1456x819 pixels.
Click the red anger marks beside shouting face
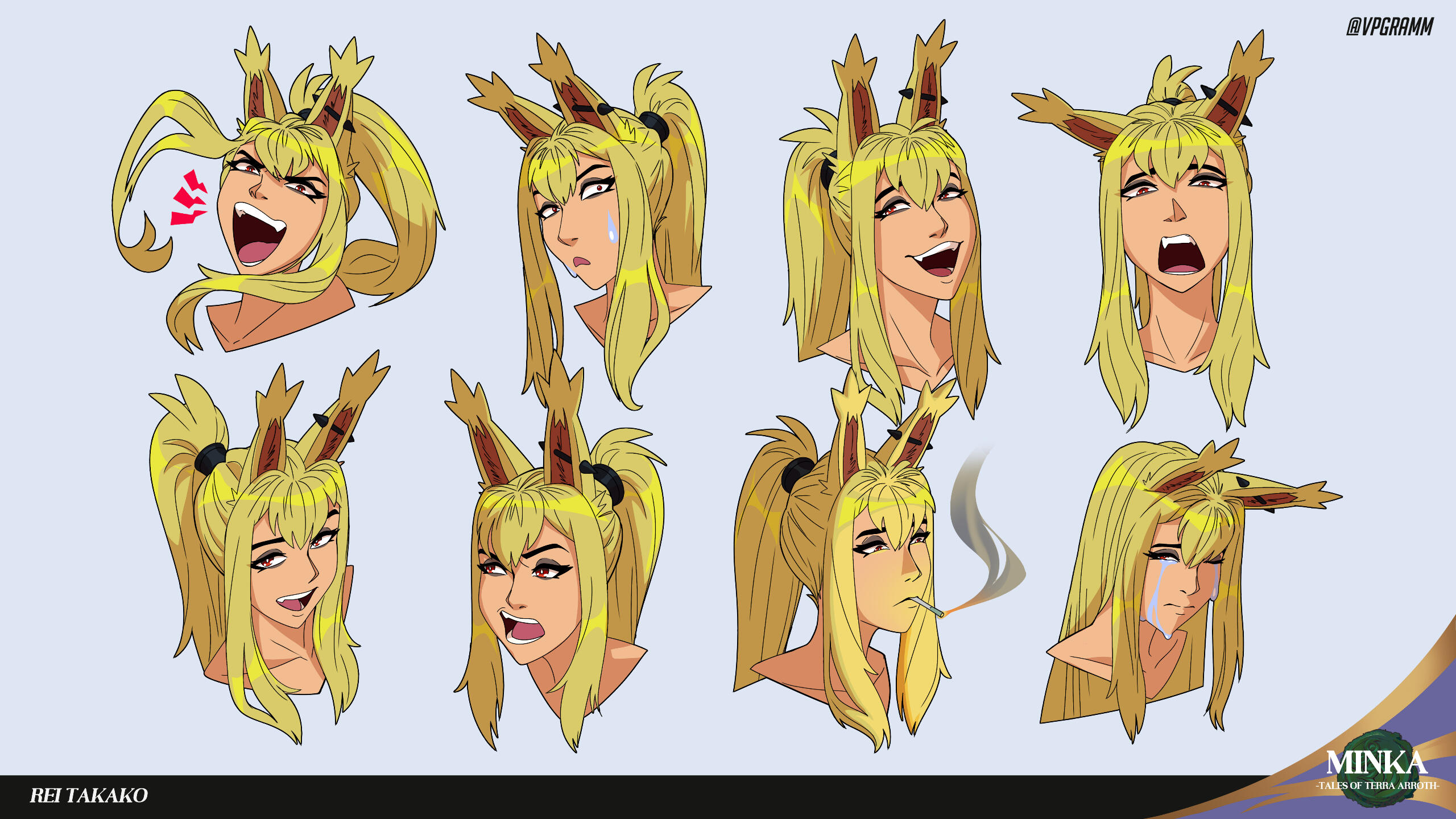[x=189, y=198]
